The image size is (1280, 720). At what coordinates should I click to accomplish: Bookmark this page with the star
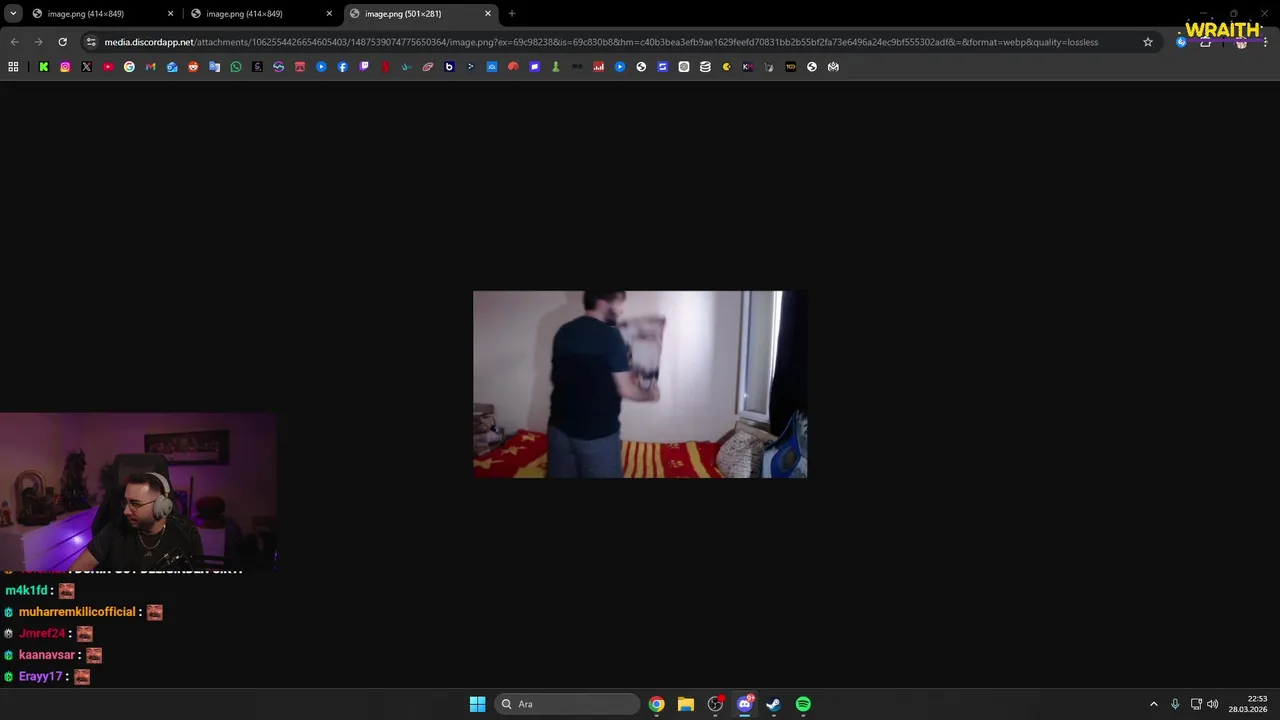(x=1148, y=42)
